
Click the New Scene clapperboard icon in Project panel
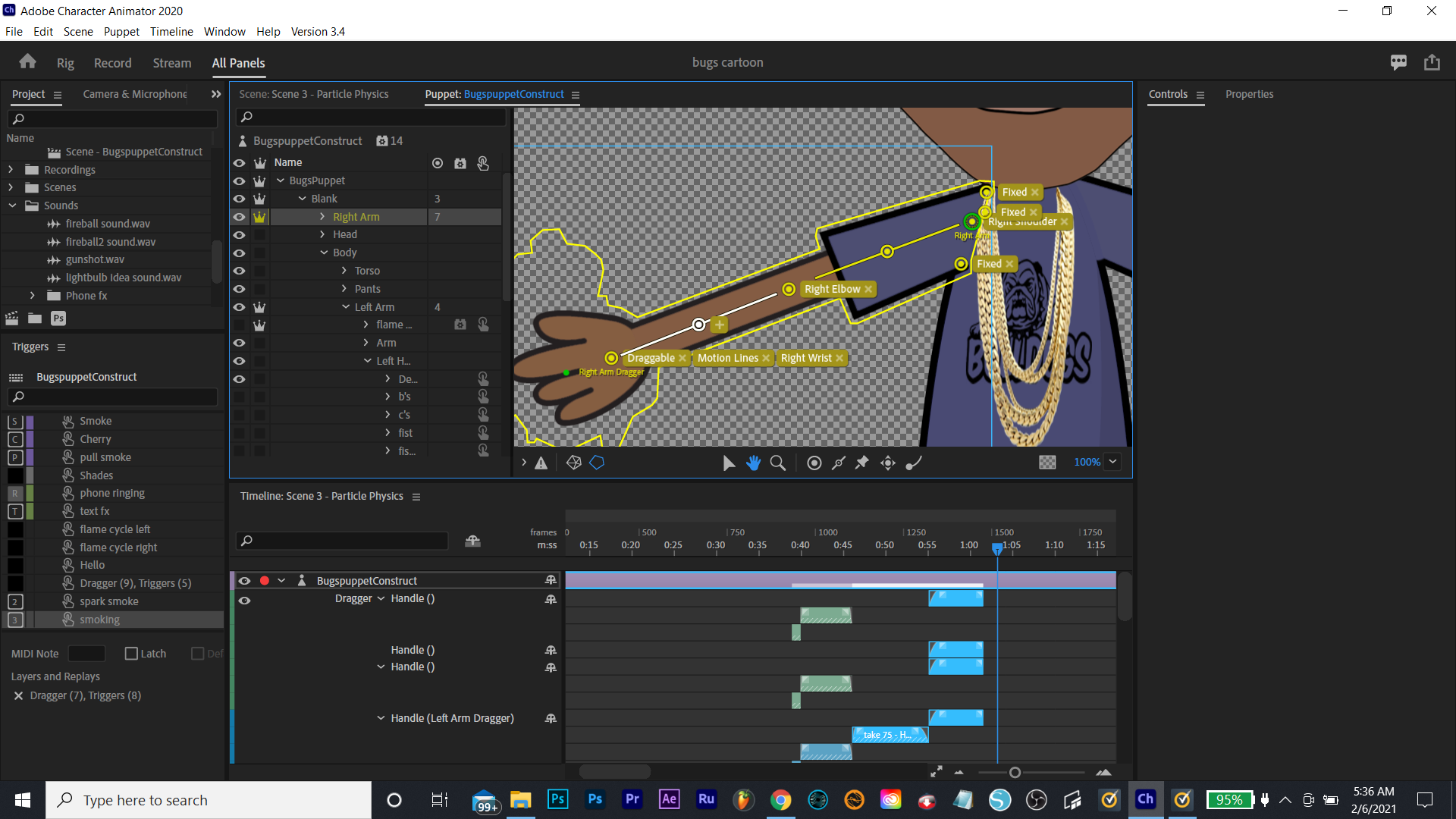point(11,318)
